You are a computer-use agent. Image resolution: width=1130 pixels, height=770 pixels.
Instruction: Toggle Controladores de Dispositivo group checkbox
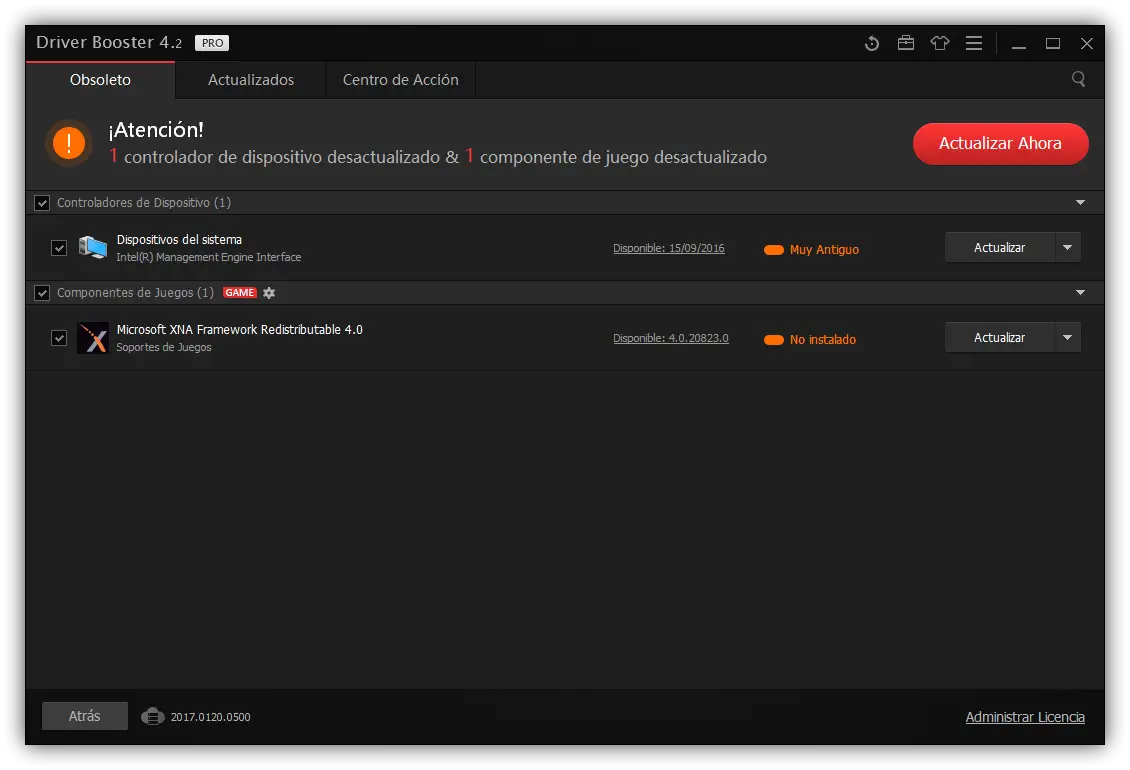[x=43, y=203]
